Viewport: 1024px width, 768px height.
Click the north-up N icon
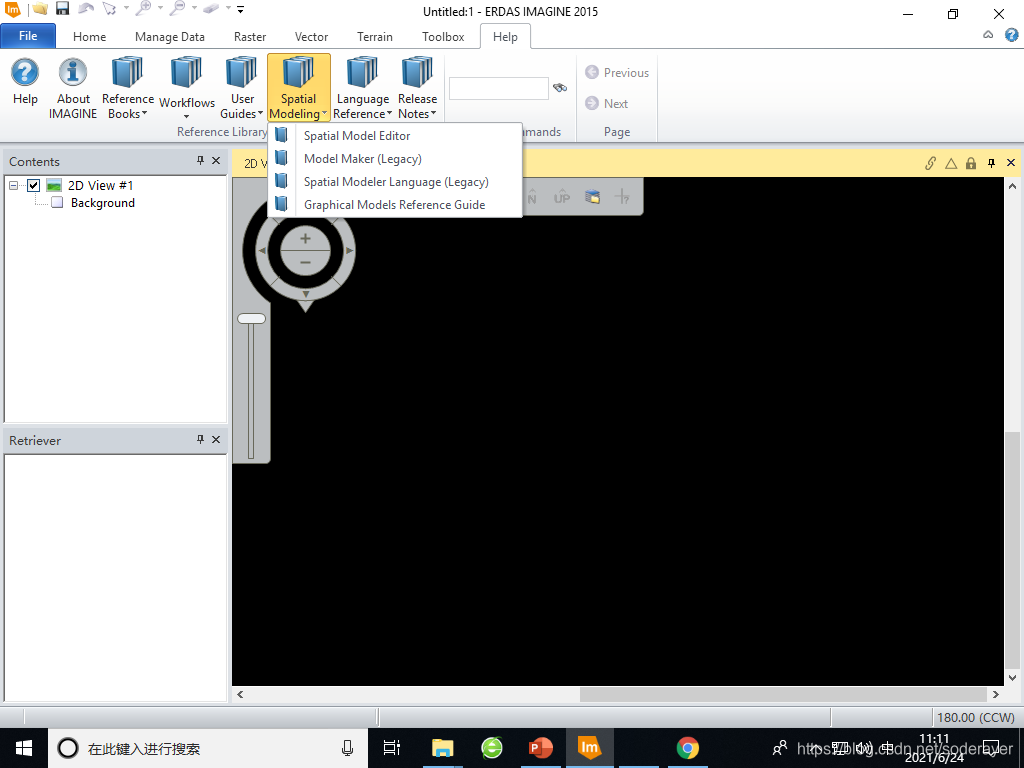pos(532,196)
